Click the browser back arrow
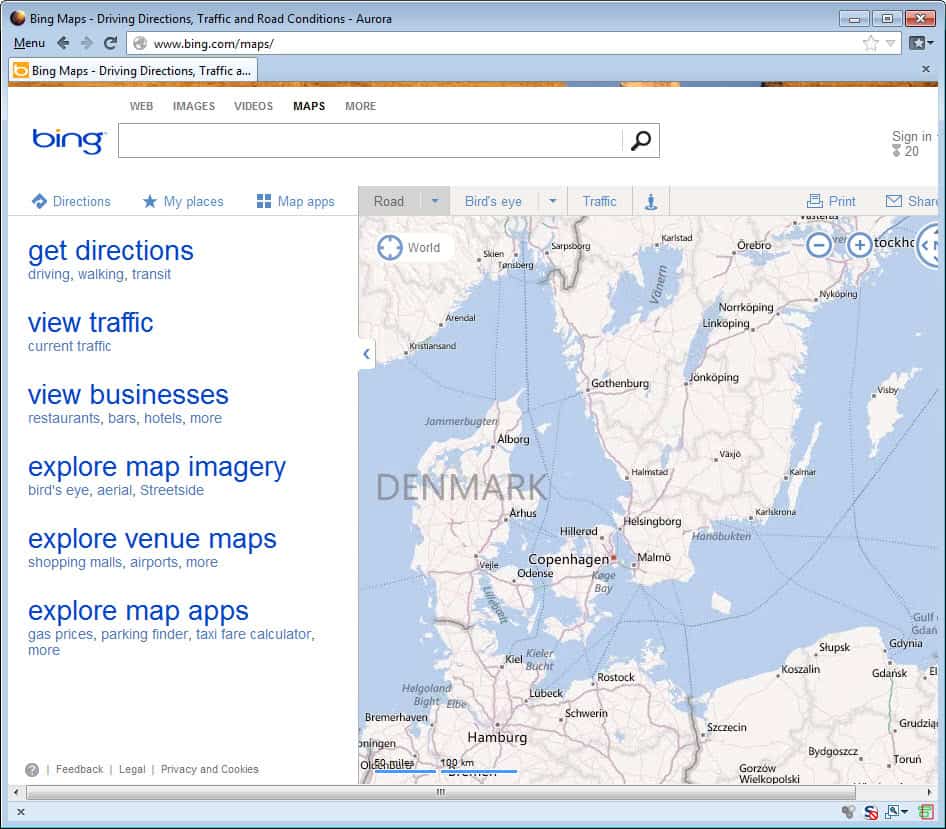The height and width of the screenshot is (829, 946). click(63, 43)
